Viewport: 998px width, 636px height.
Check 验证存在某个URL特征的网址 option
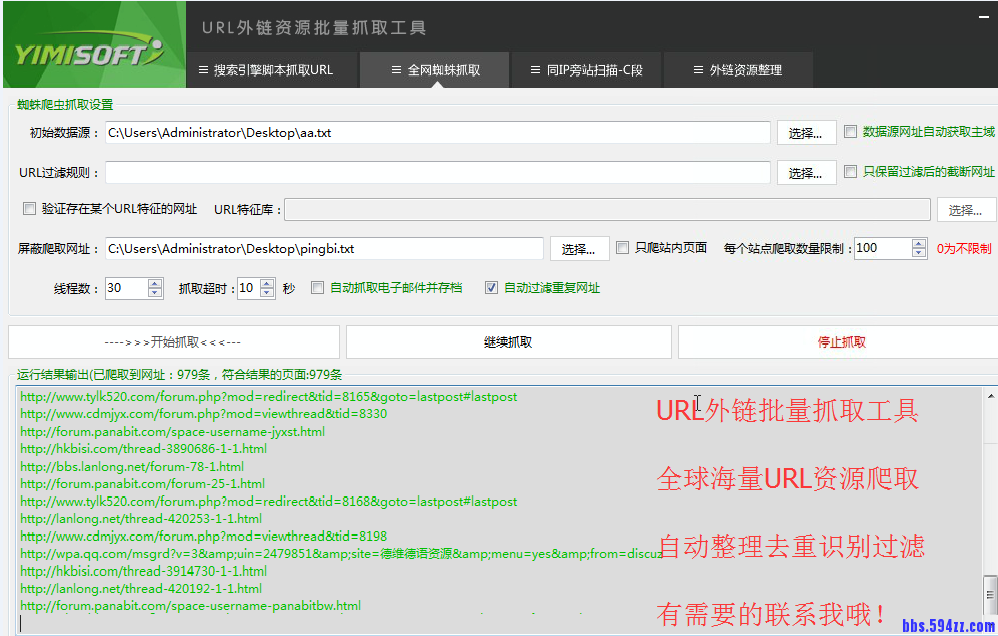29,208
